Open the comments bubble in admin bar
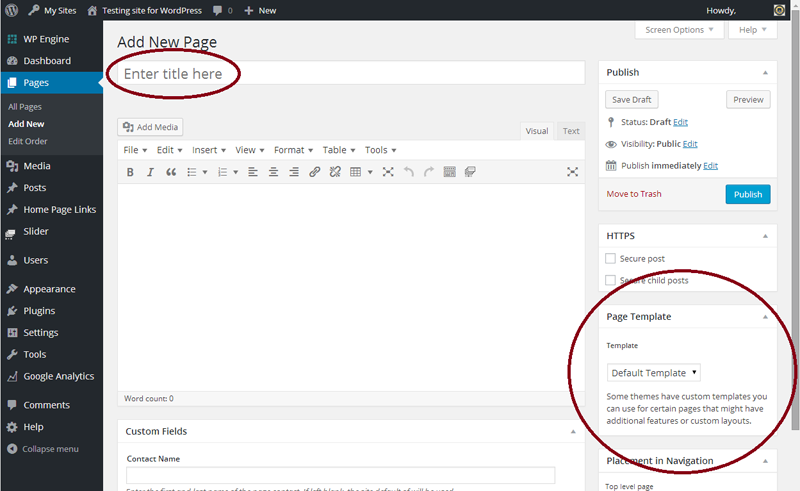 (x=222, y=10)
